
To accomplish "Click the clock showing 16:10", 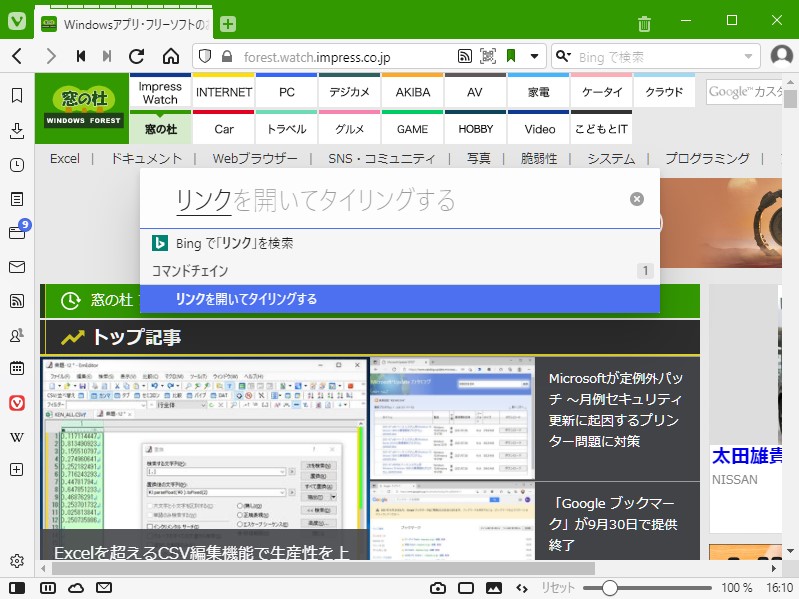I will point(780,588).
